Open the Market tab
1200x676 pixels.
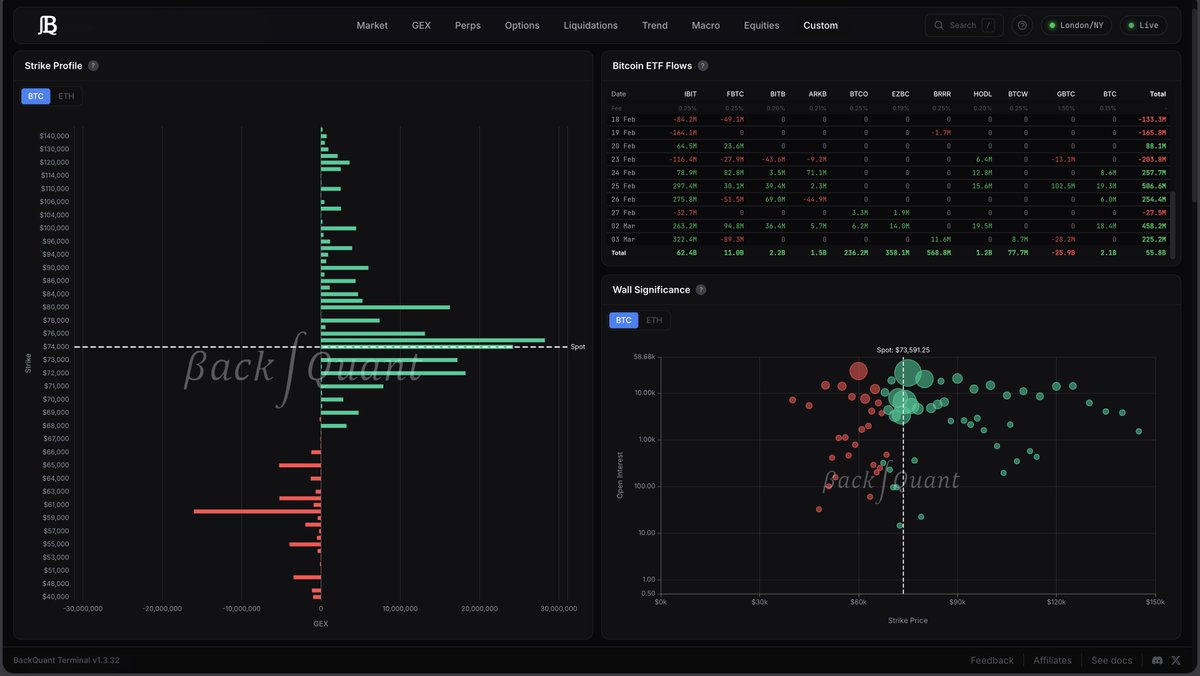tap(372, 25)
